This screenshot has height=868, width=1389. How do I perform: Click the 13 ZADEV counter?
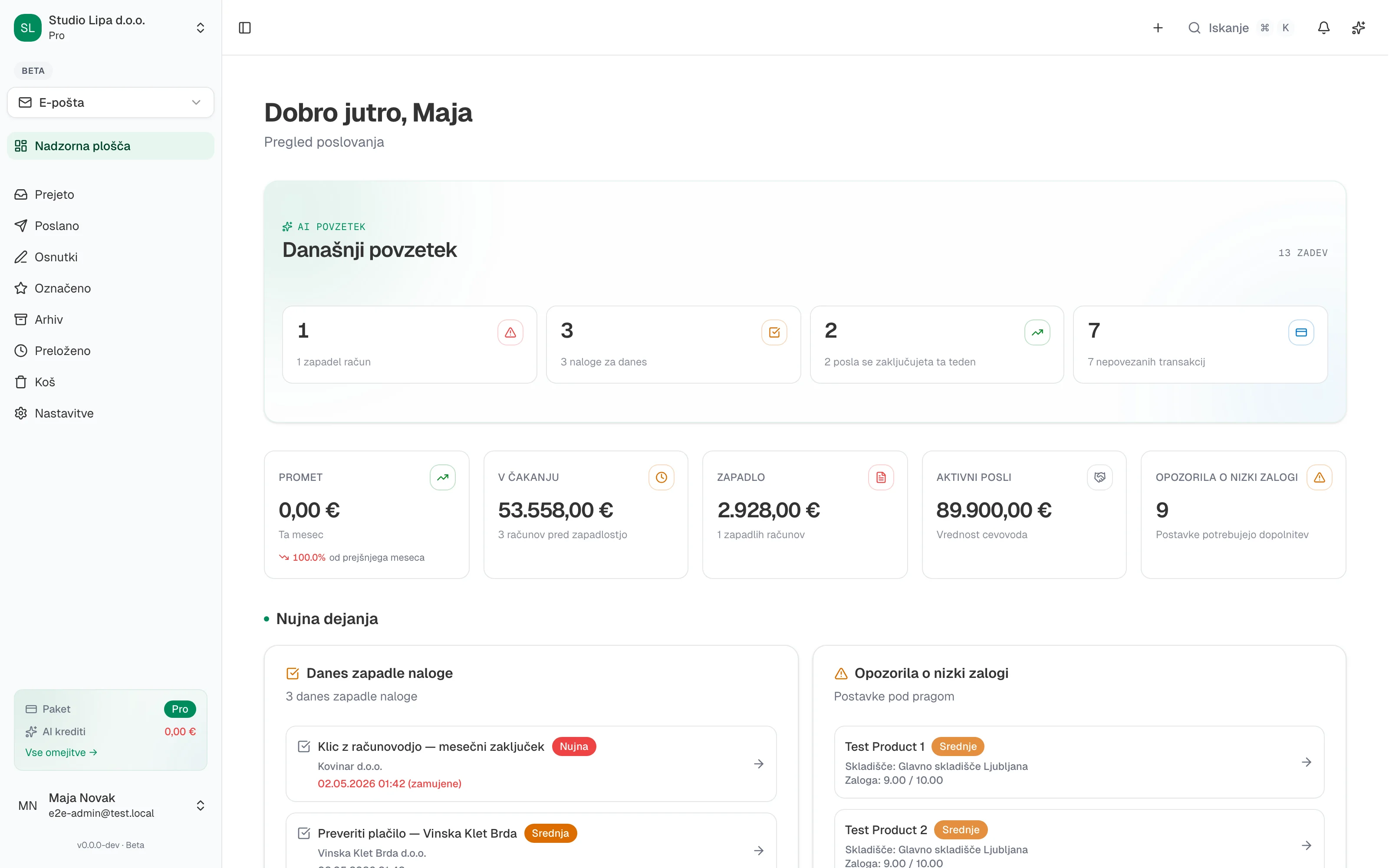(x=1303, y=253)
